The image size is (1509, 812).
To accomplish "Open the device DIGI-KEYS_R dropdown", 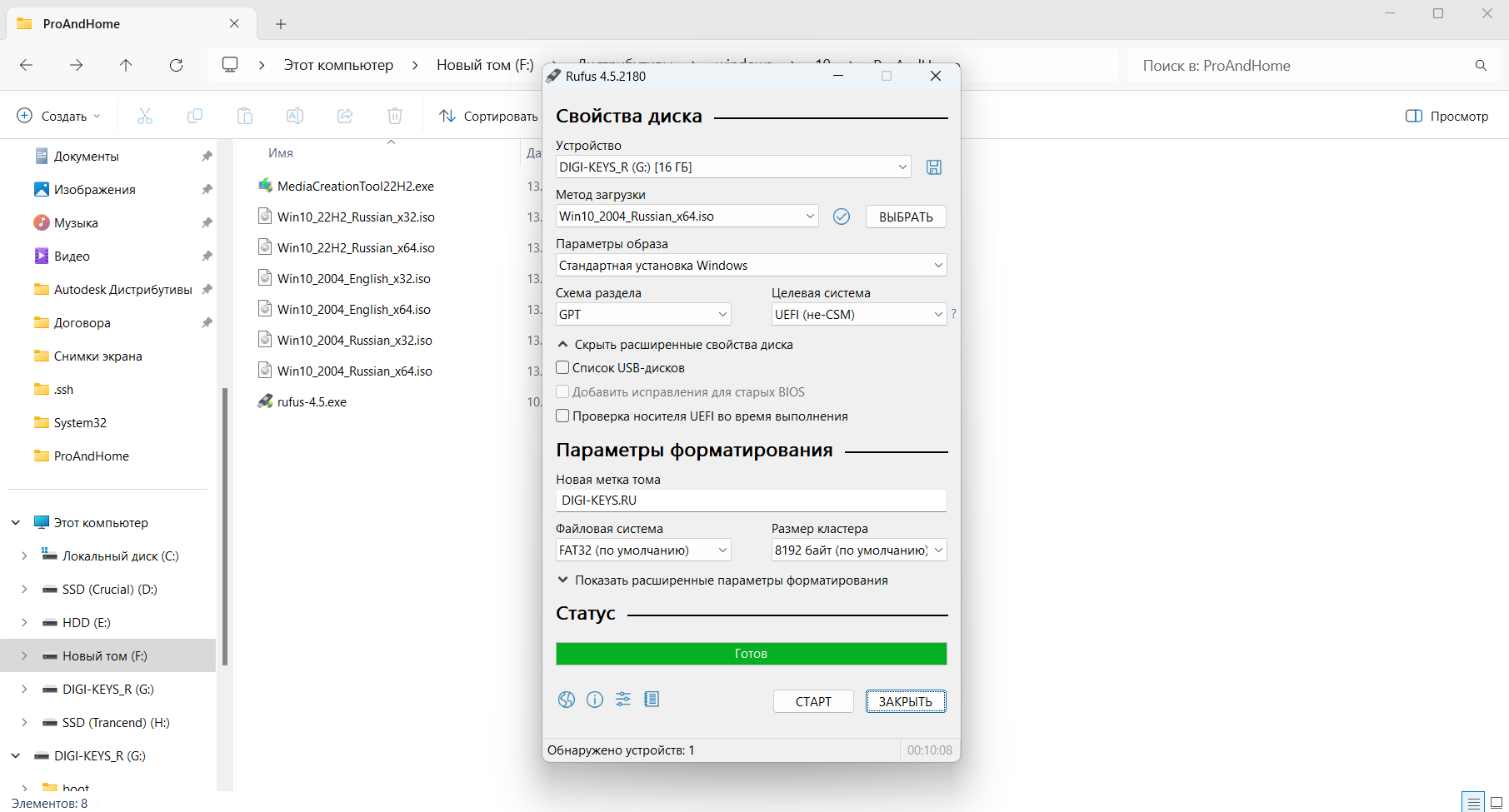I will [733, 167].
